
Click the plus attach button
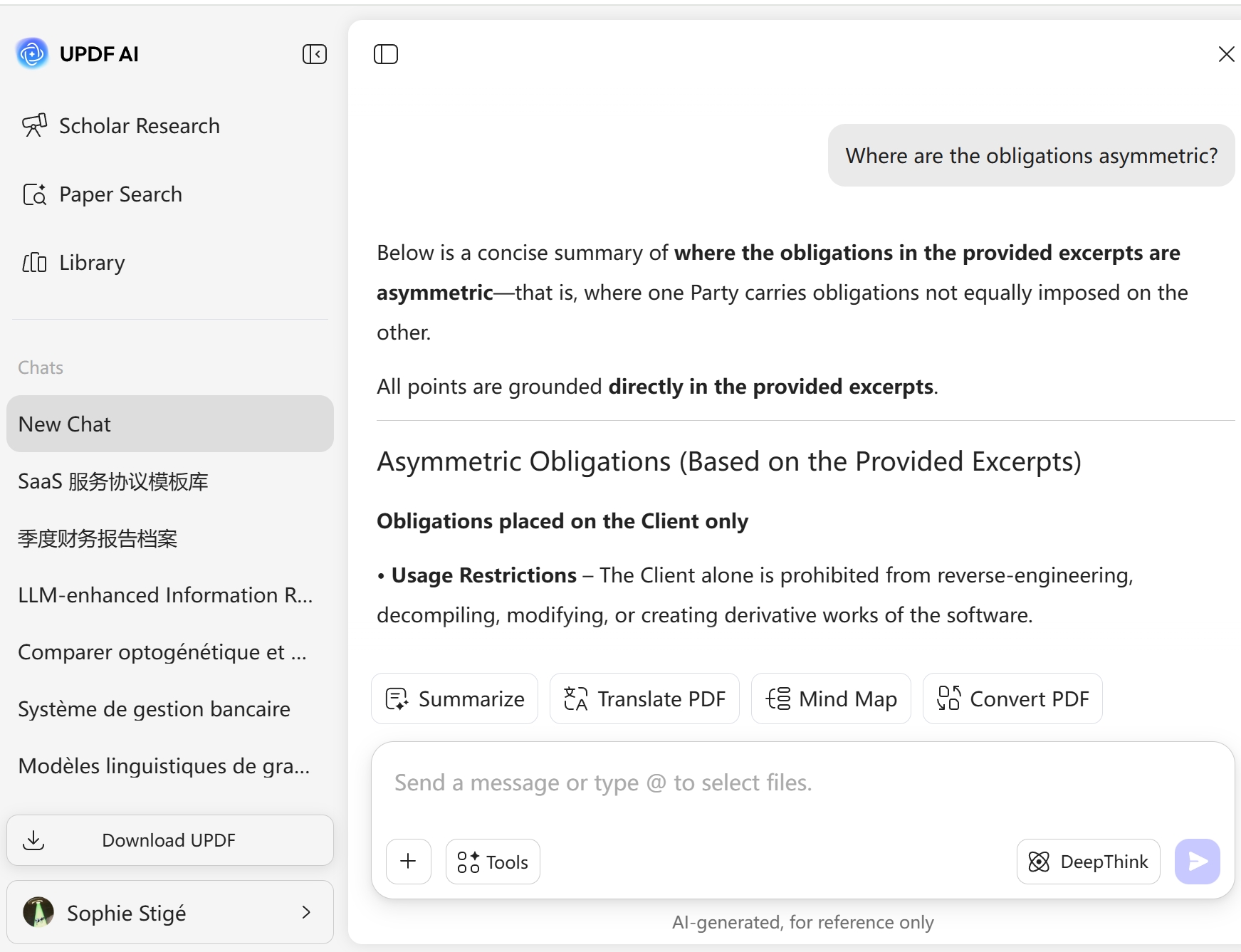click(408, 862)
